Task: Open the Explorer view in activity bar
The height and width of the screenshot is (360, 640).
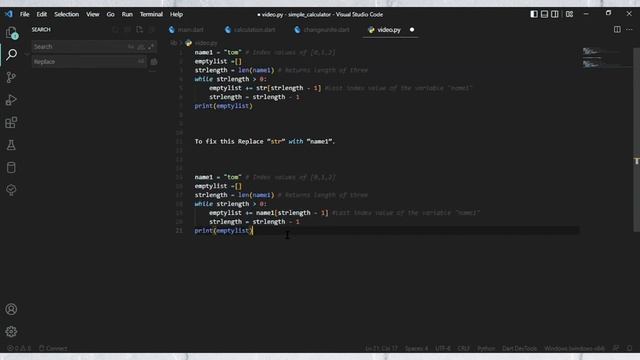Action: 11,33
